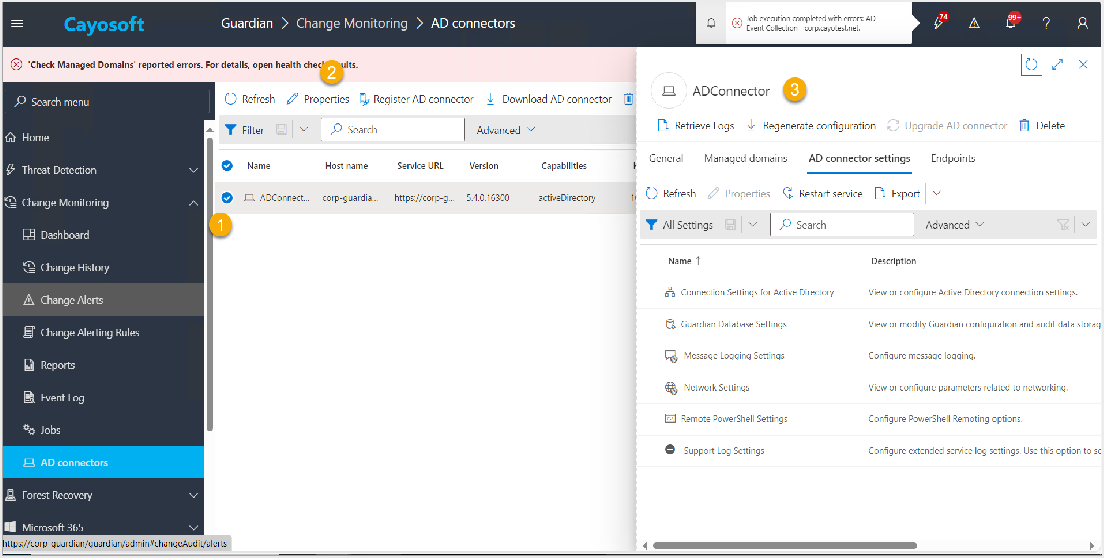Click the blue funnel Filter icon in main list
Image resolution: width=1104 pixels, height=558 pixels.
230,129
